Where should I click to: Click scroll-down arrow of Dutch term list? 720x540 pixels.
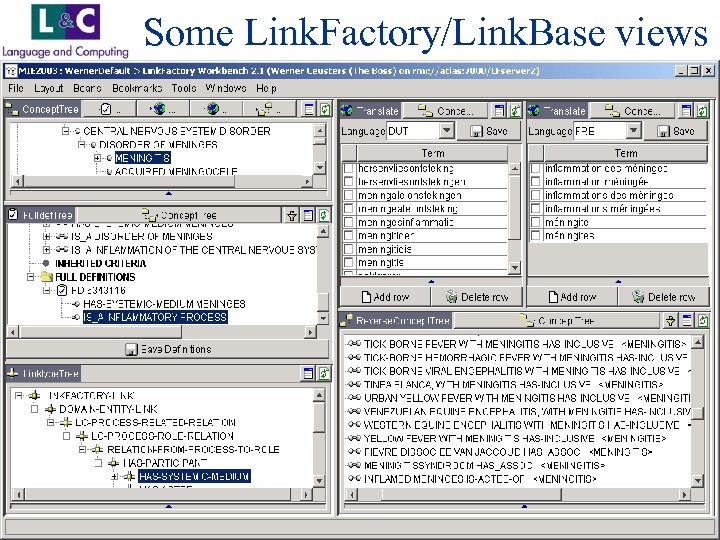(x=515, y=267)
